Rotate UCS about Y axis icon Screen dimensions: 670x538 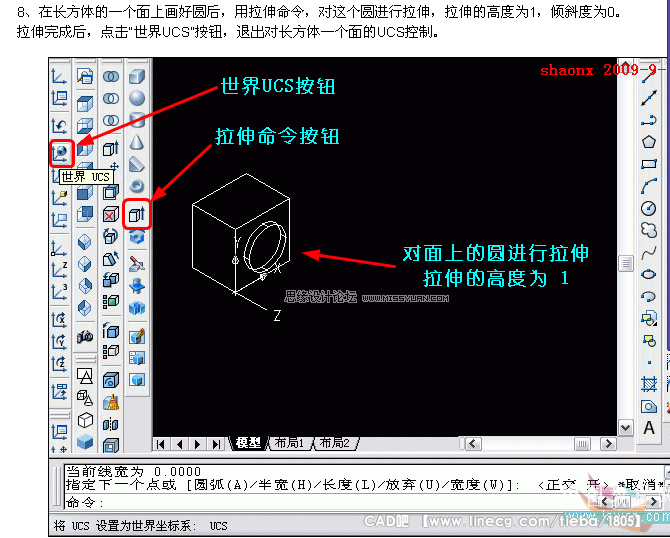tap(59, 342)
